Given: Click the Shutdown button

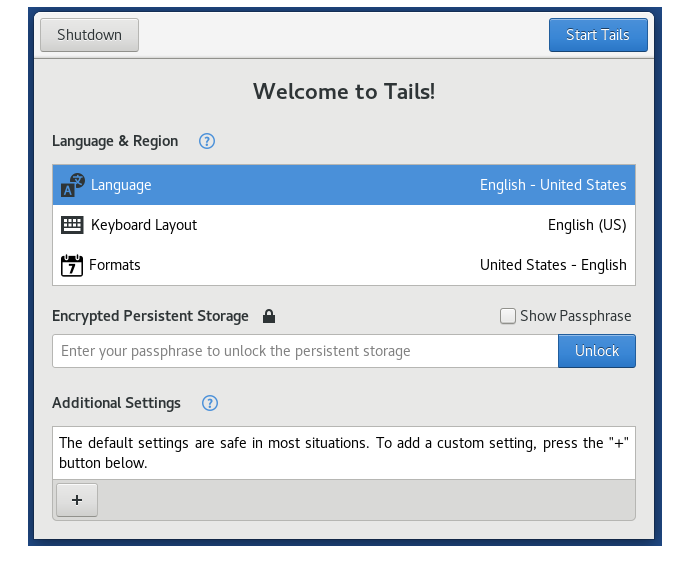Looking at the screenshot, I should tap(90, 35).
